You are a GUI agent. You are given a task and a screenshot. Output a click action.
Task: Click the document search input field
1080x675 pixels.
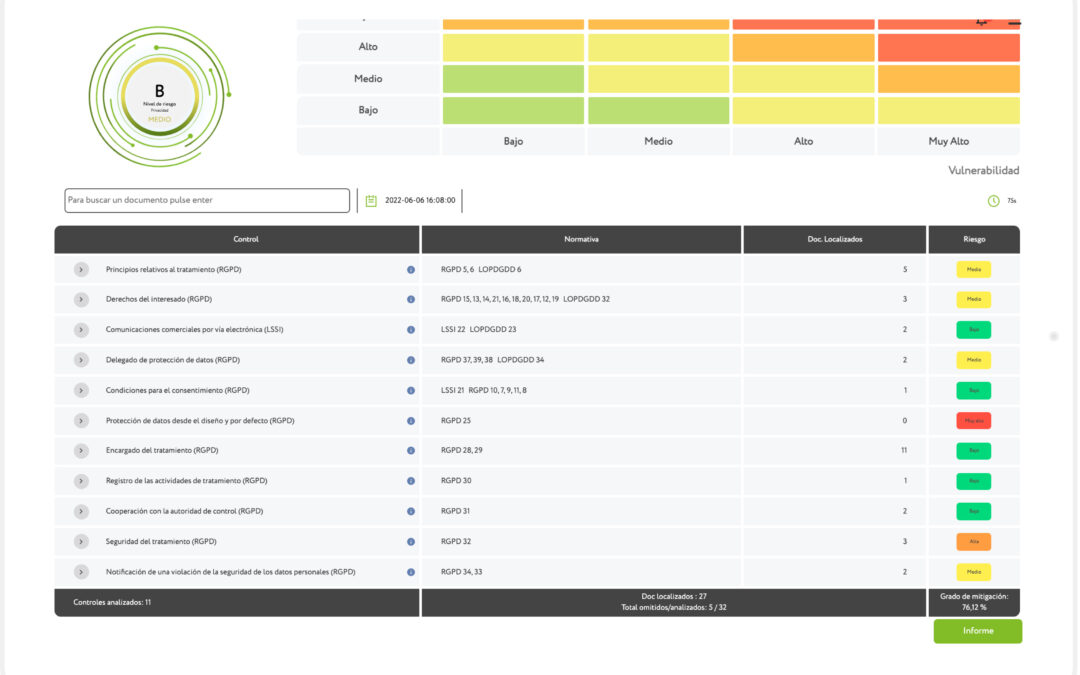click(x=207, y=200)
